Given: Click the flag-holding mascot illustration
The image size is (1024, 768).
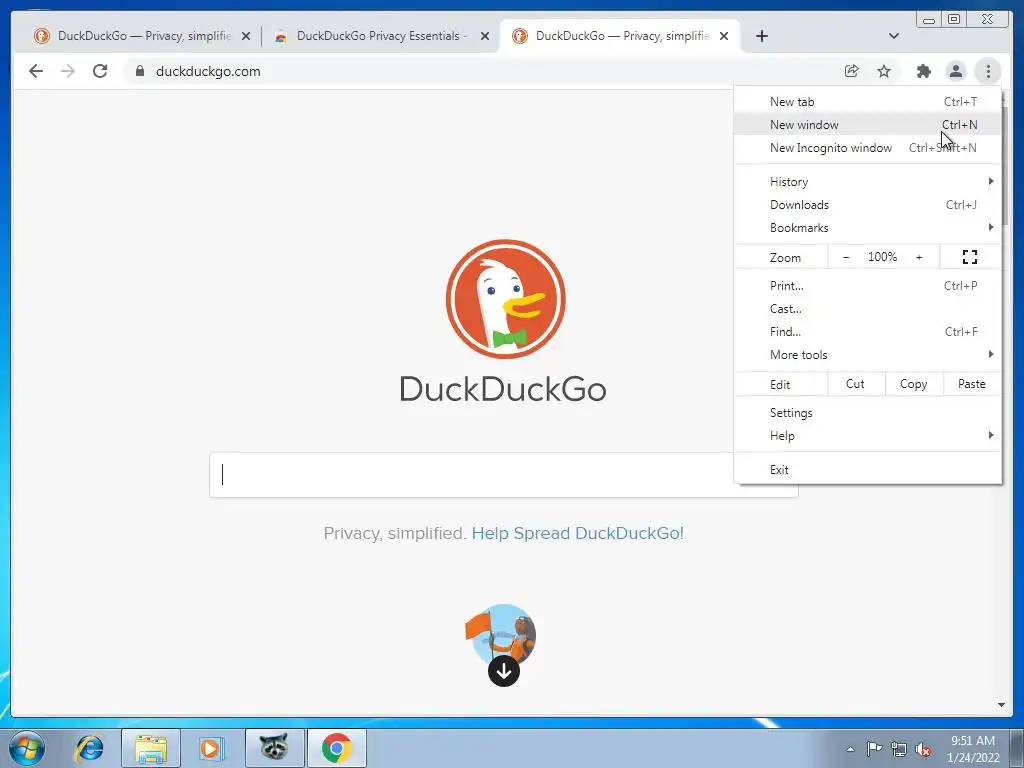Looking at the screenshot, I should (x=501, y=635).
